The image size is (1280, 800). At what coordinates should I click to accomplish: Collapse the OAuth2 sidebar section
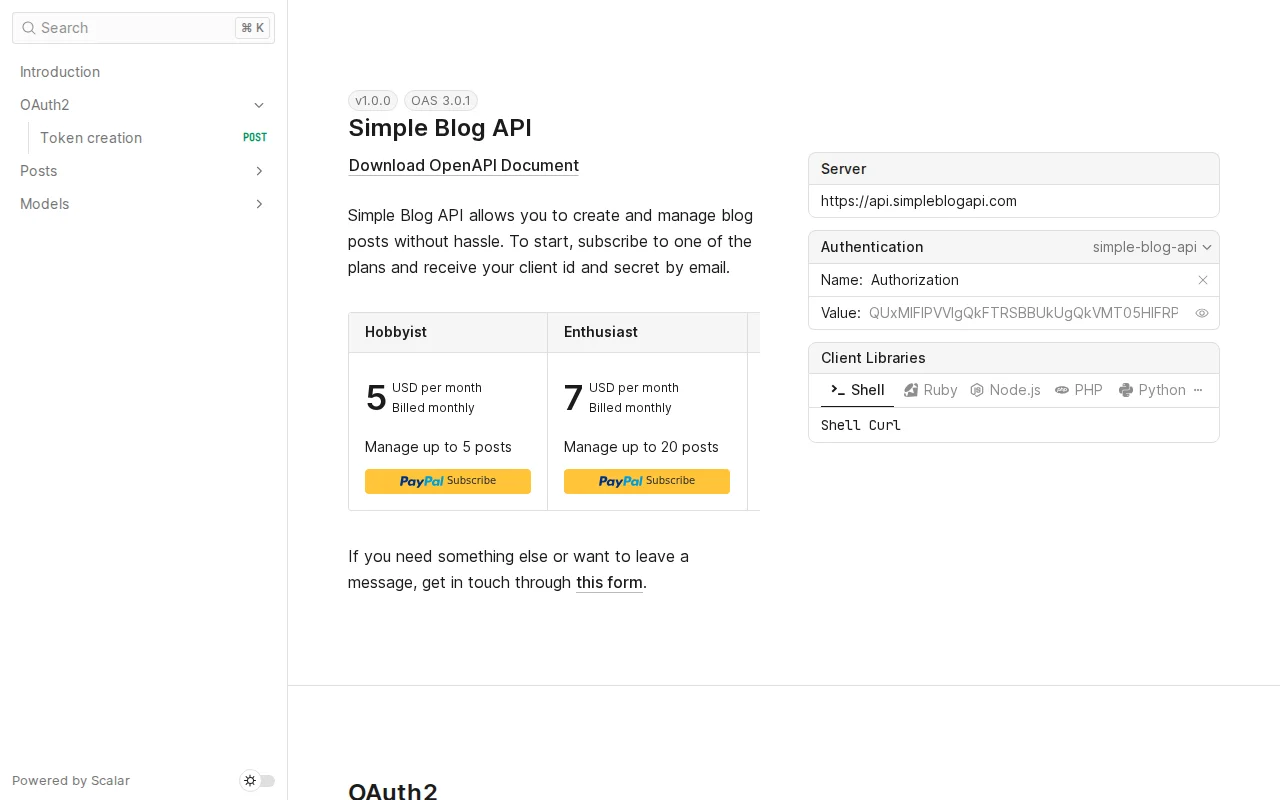tap(259, 105)
